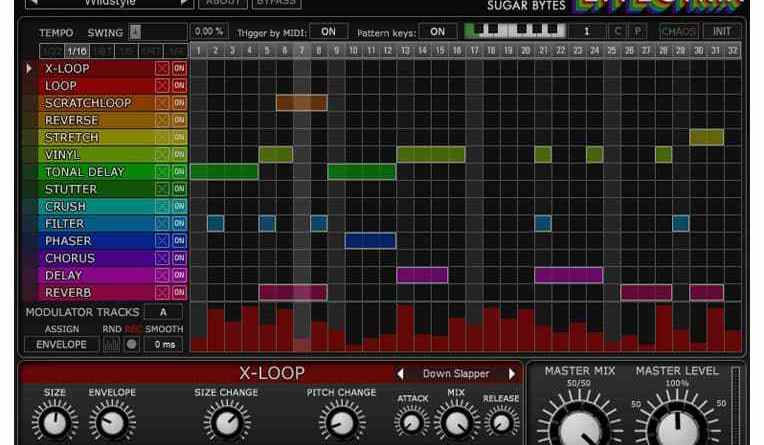Click the blue PHASER block in sequencer
This screenshot has width=764, height=445.
click(370, 241)
